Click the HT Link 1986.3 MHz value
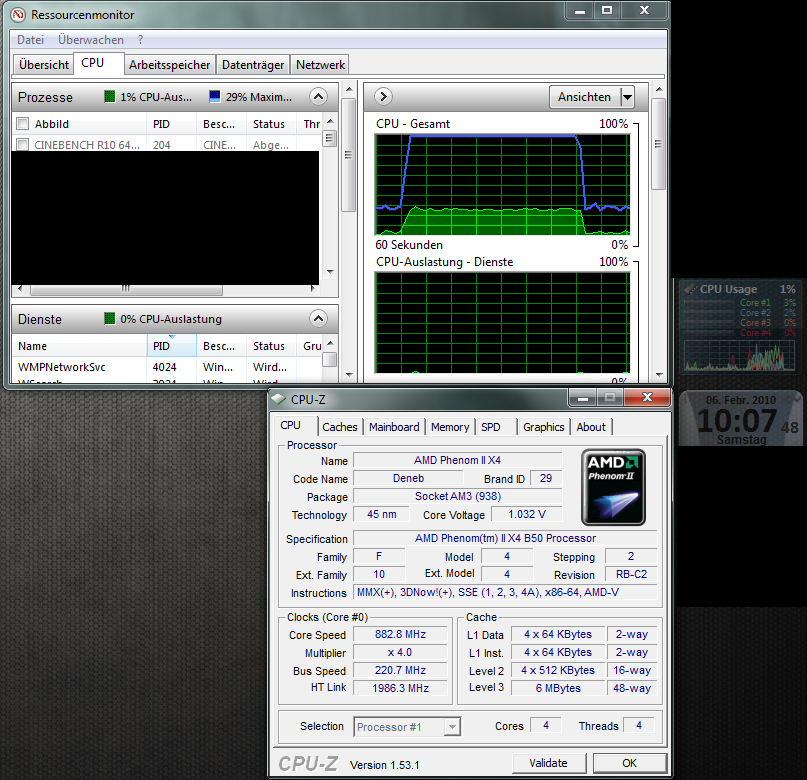 tap(400, 688)
